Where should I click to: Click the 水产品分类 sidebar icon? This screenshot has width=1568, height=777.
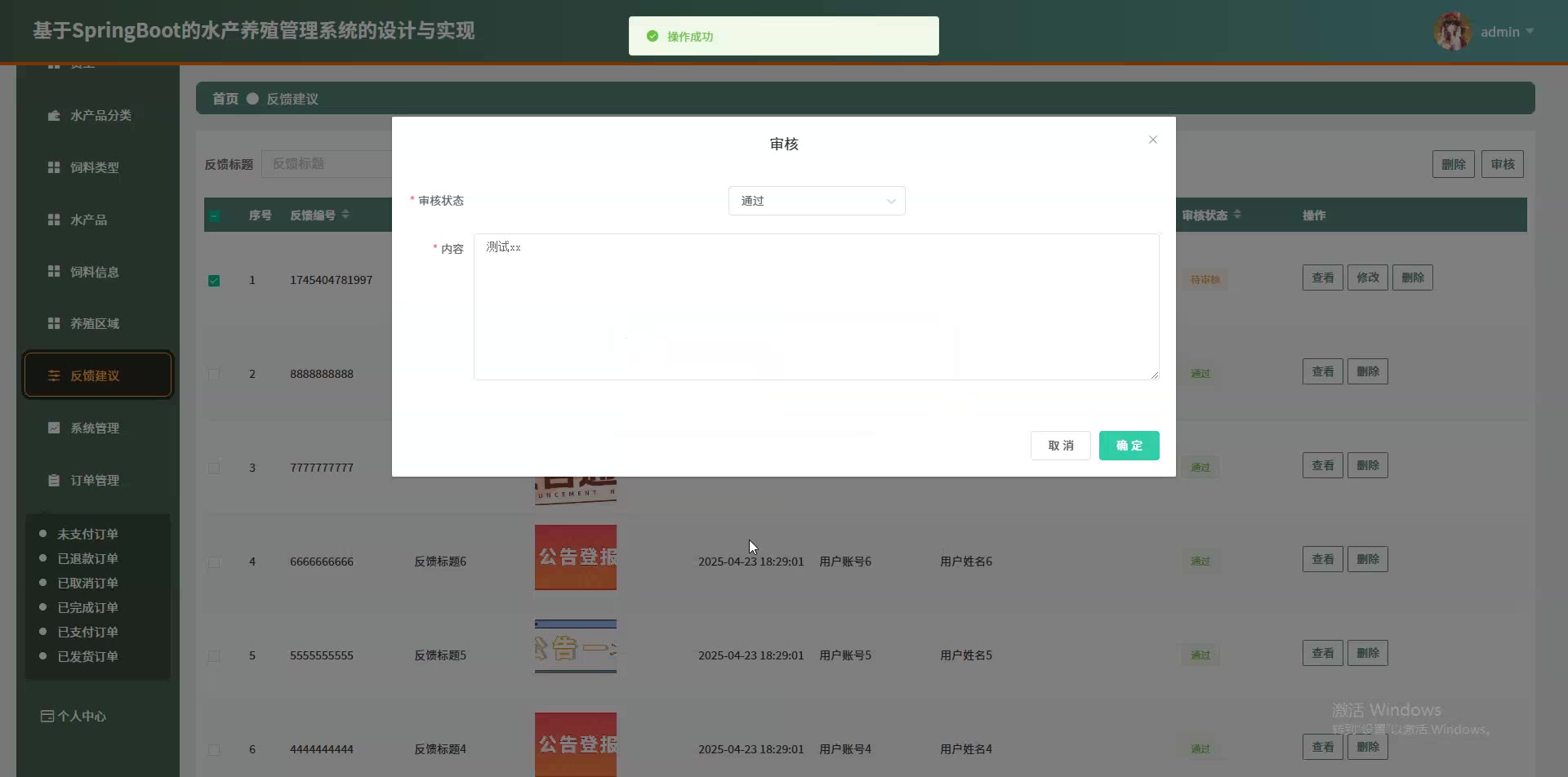point(54,116)
